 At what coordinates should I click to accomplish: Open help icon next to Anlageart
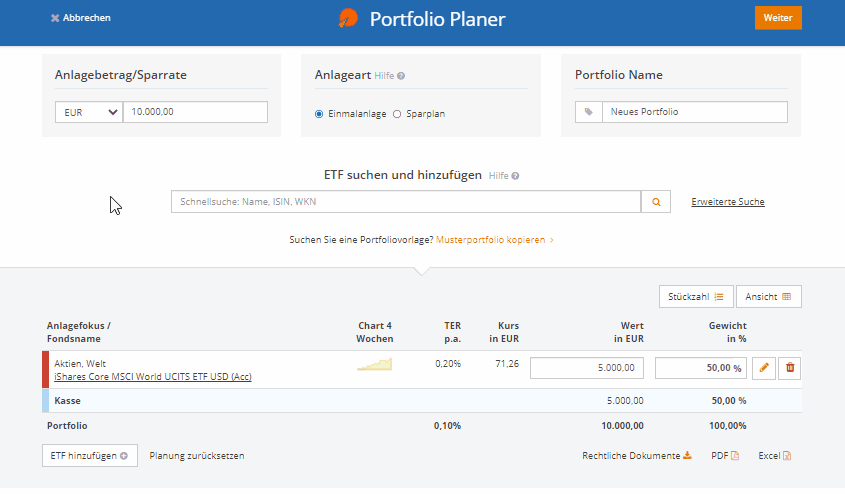tap(401, 76)
